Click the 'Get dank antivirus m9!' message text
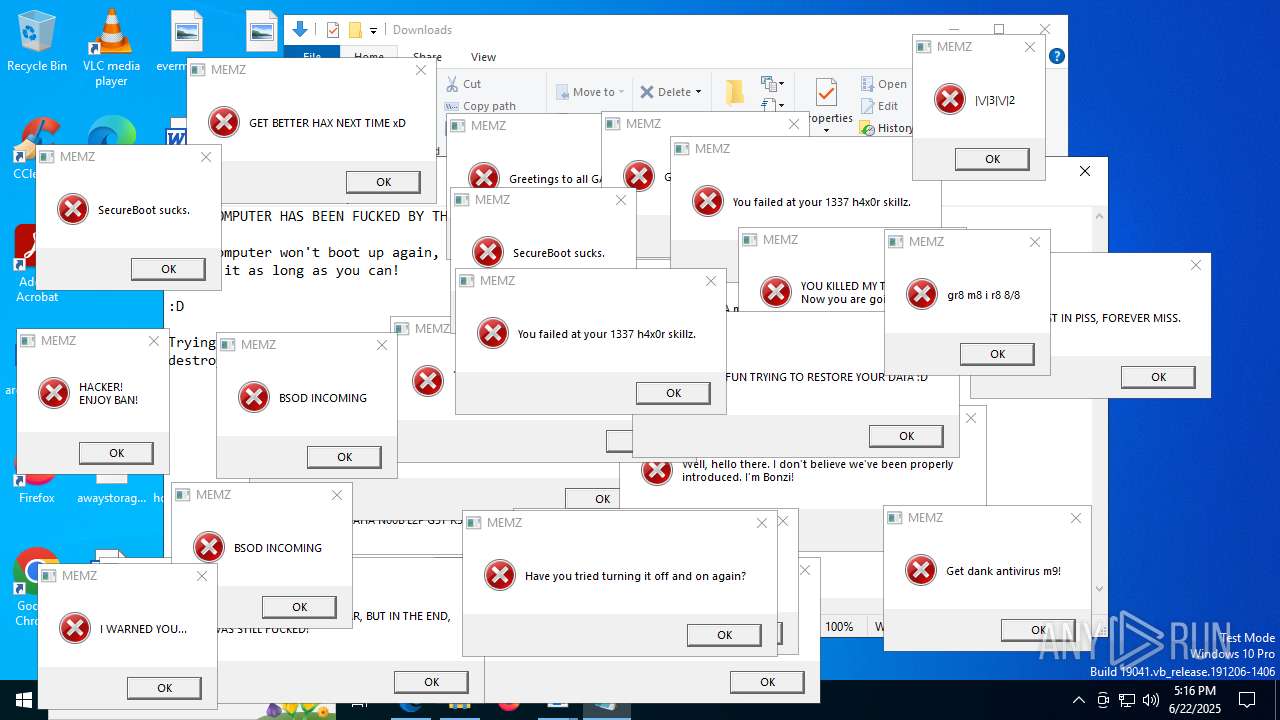 coord(1003,571)
